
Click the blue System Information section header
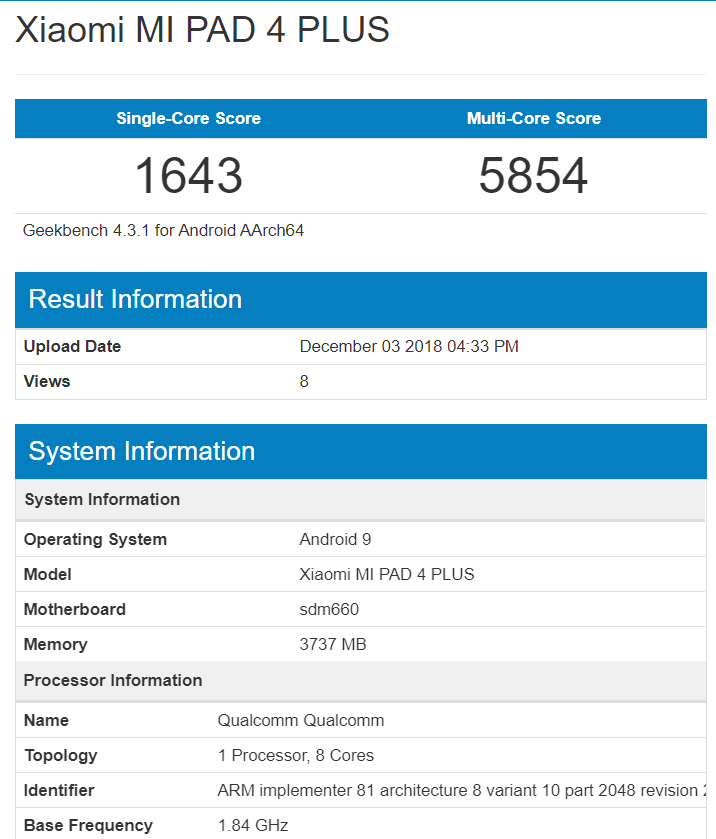coord(361,452)
